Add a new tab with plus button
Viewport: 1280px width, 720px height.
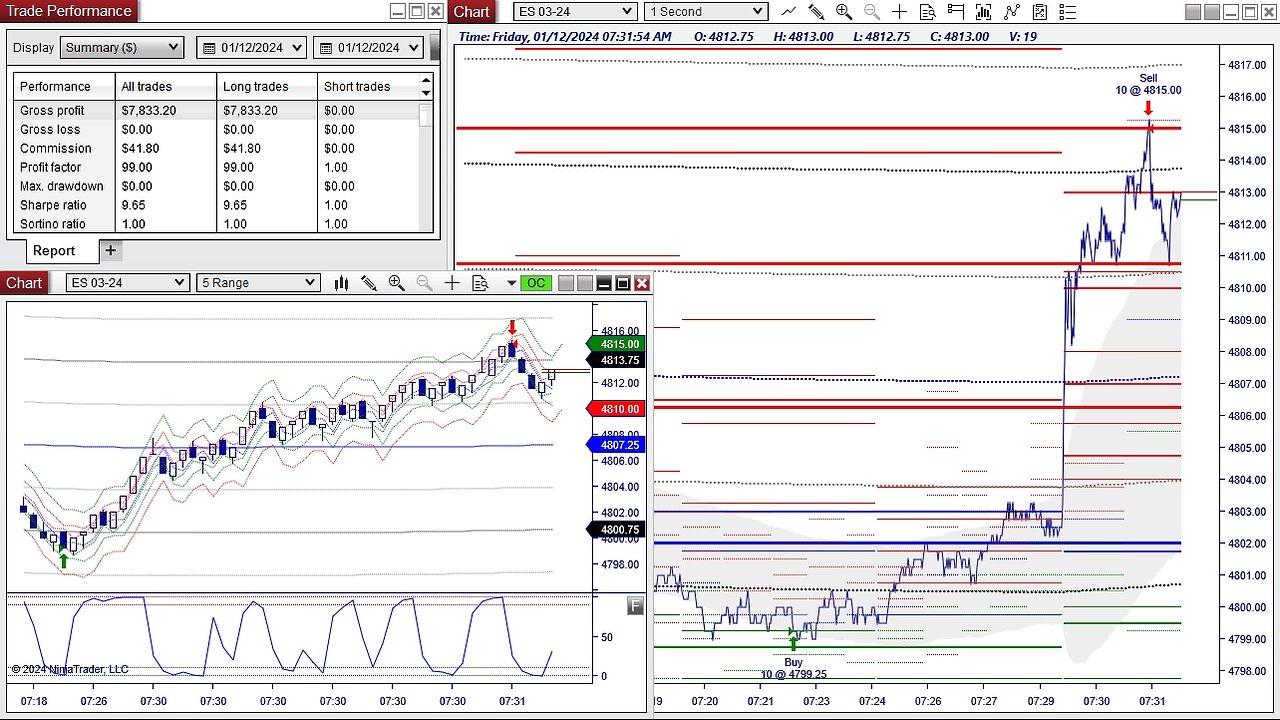(110, 250)
